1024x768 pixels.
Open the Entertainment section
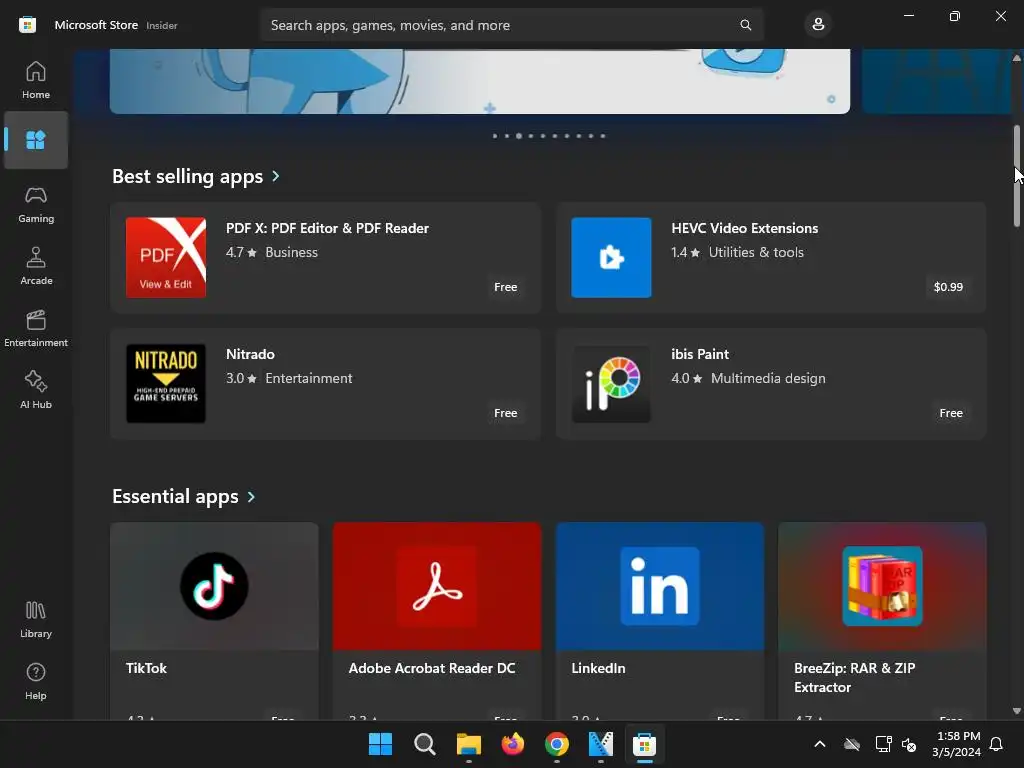click(x=36, y=328)
